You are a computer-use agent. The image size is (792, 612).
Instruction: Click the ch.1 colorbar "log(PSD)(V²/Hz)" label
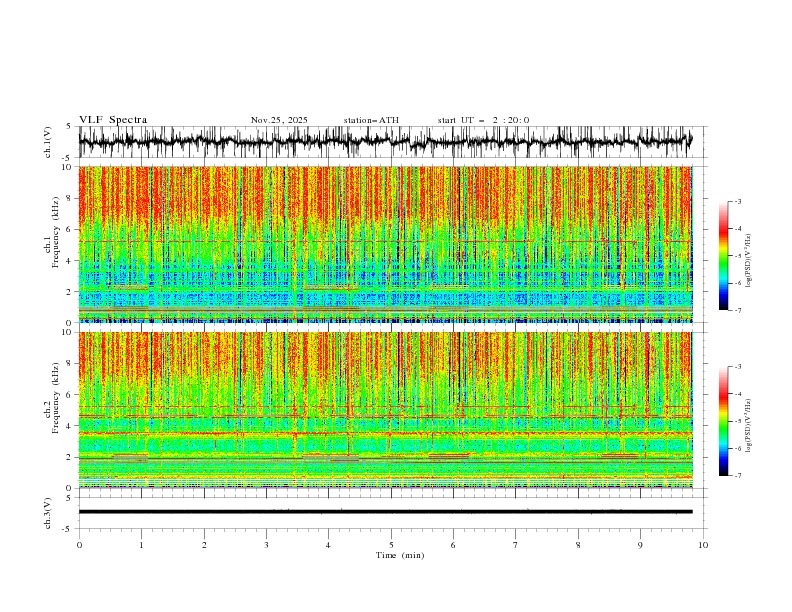[748, 261]
